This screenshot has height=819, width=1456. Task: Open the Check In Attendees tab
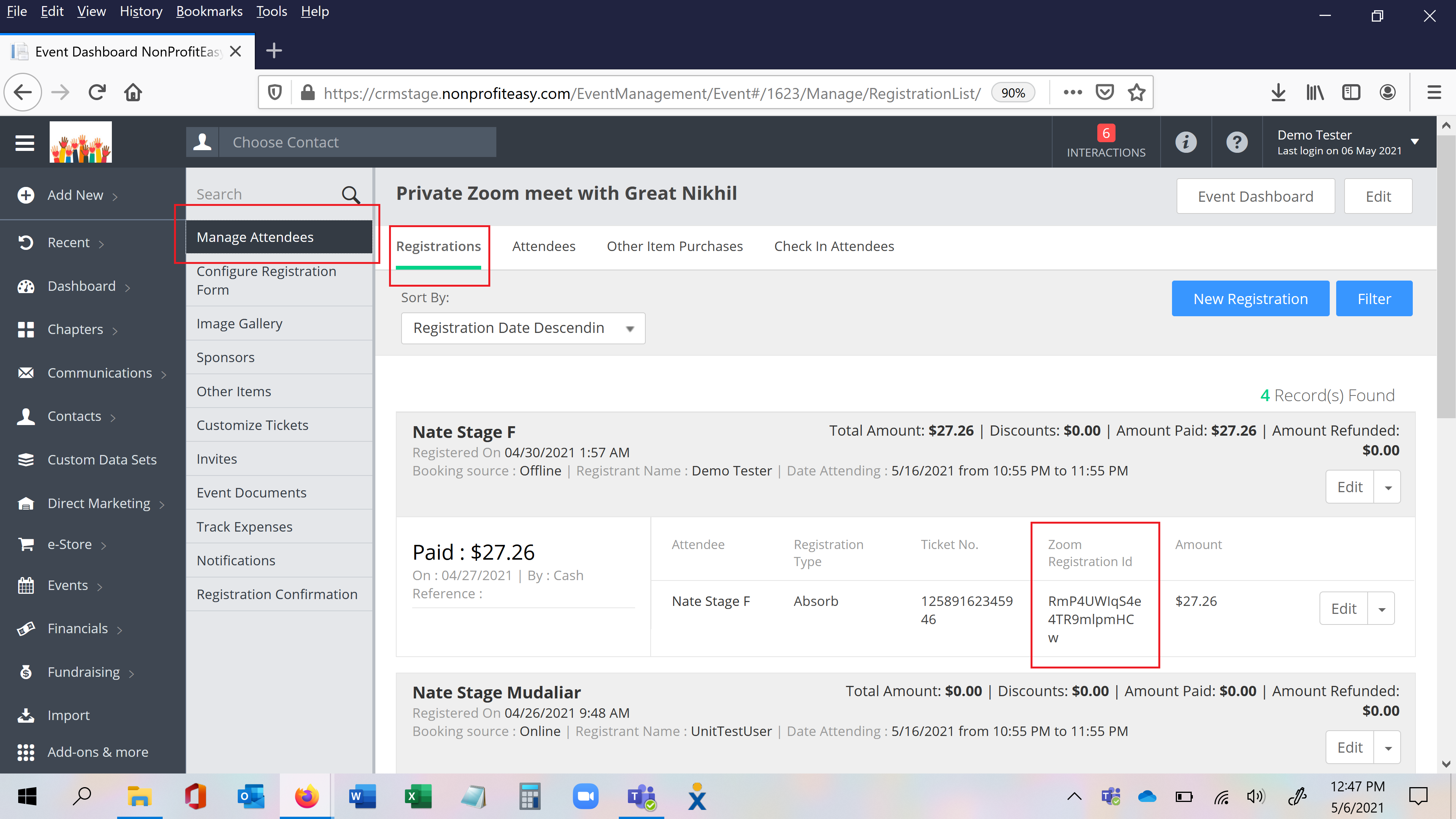point(834,246)
